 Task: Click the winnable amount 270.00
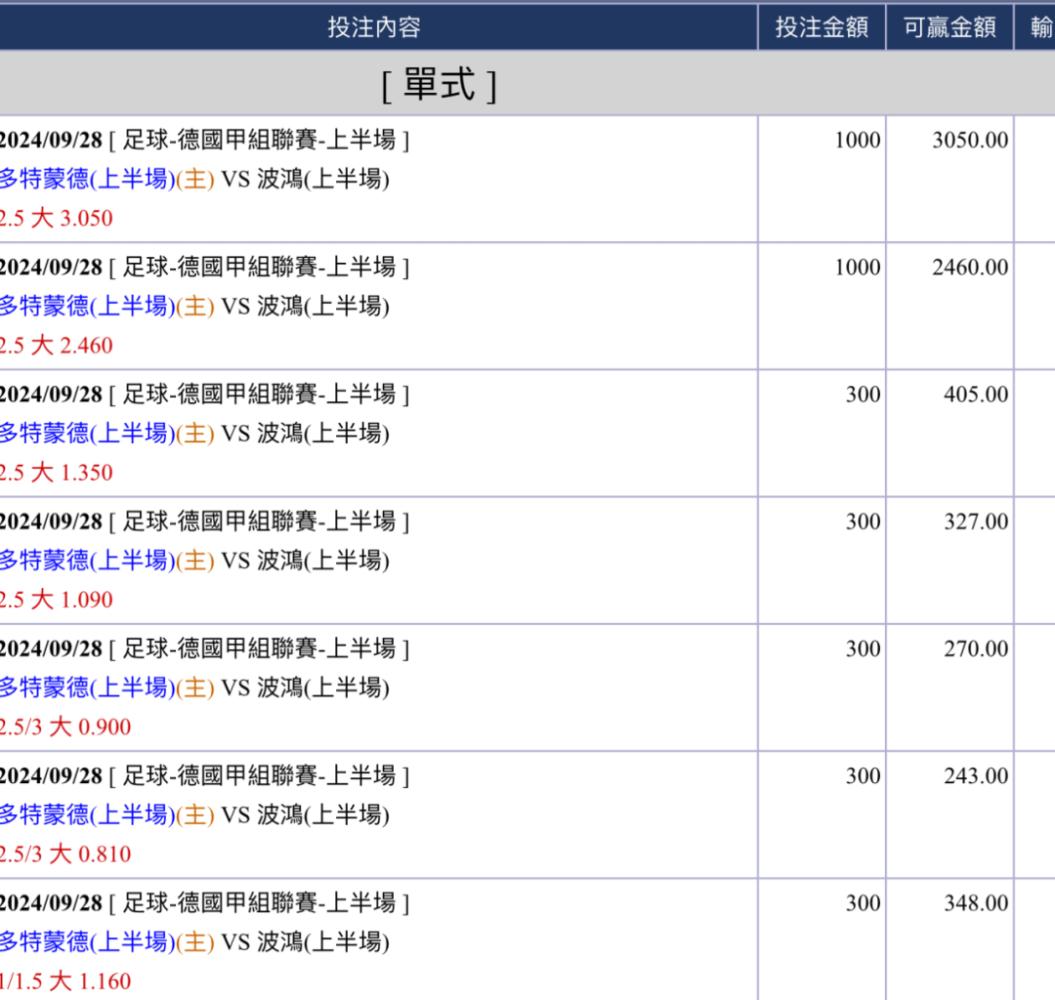[x=976, y=649]
